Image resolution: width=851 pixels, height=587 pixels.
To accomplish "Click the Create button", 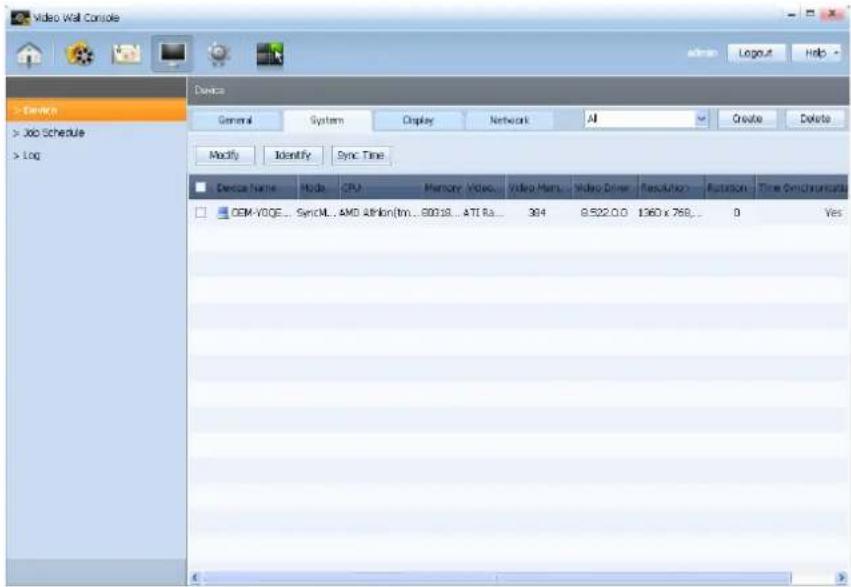I will tap(747, 119).
